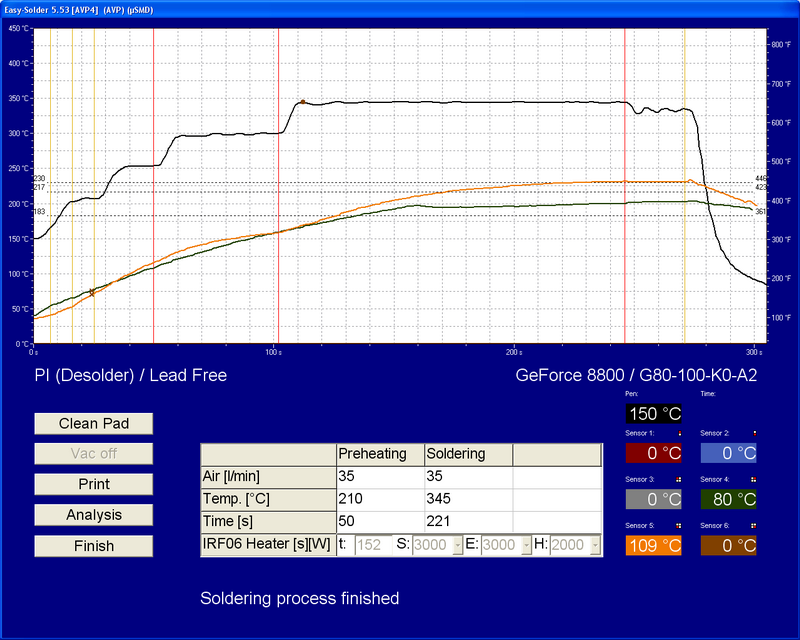Image resolution: width=800 pixels, height=640 pixels.
Task: Click the dark red Sensor 1 temperature box
Action: (x=654, y=453)
